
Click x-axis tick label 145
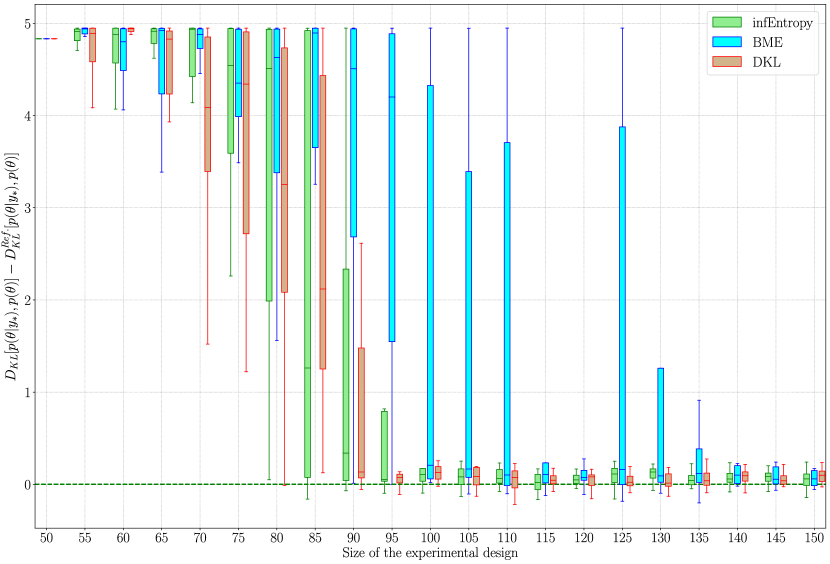[x=775, y=538]
